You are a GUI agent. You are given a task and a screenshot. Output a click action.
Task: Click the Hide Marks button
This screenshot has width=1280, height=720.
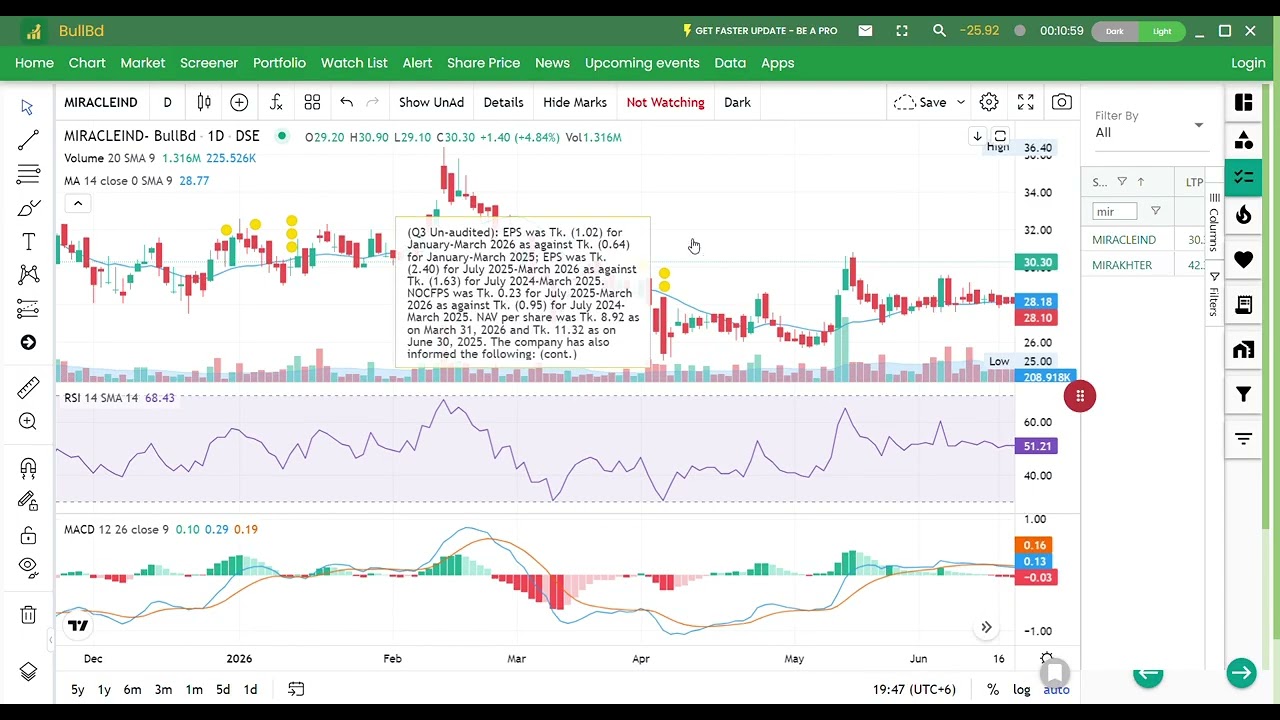(x=575, y=102)
